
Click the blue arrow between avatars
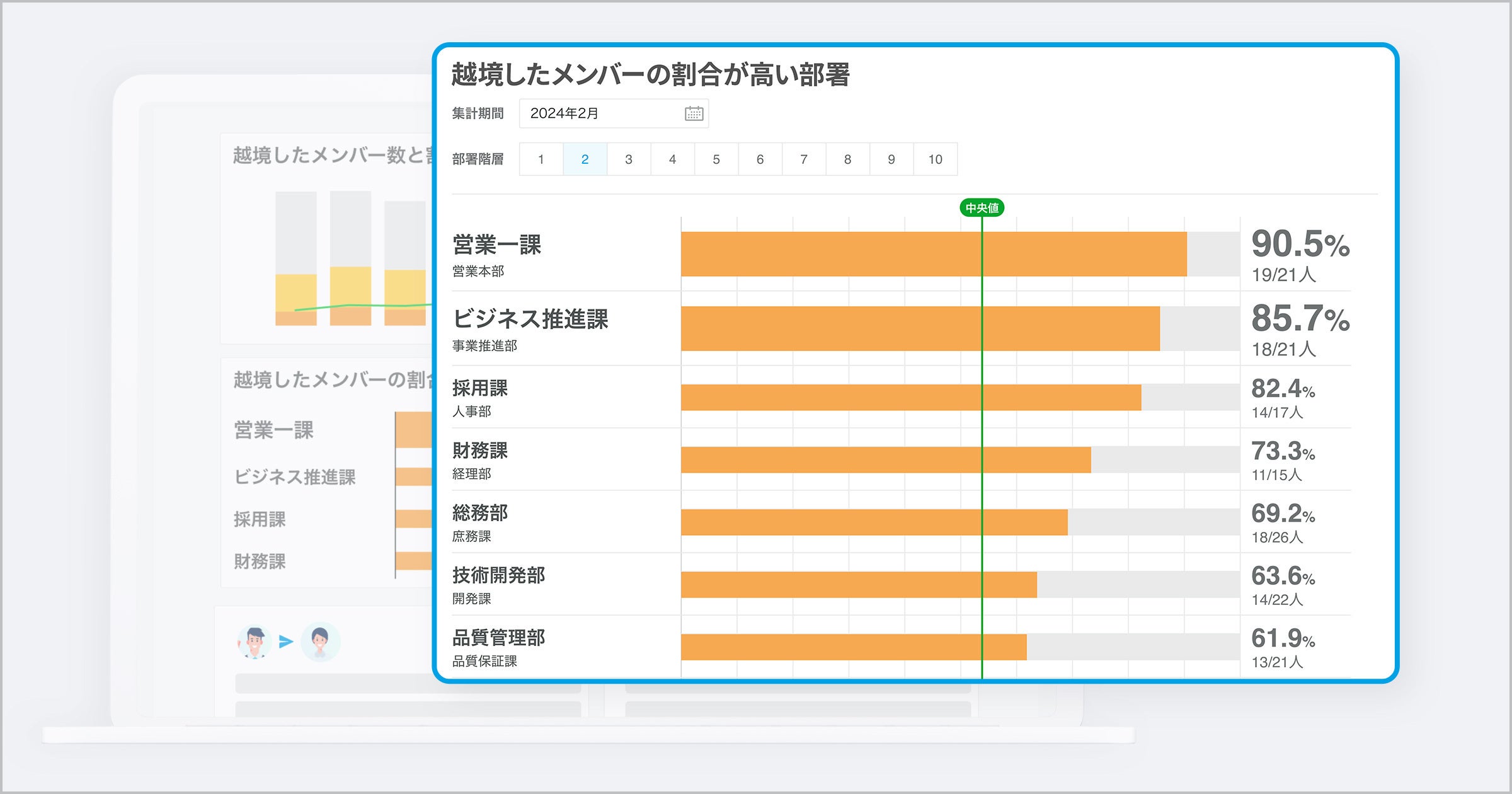coord(286,642)
